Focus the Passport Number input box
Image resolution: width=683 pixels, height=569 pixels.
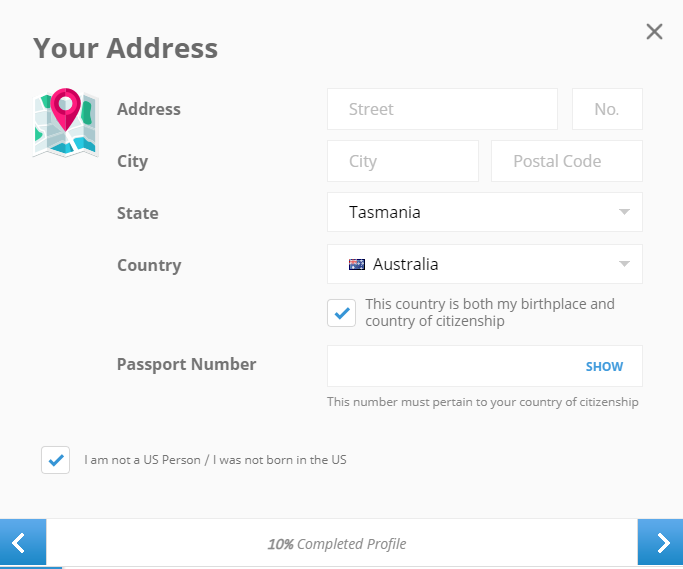(x=450, y=366)
